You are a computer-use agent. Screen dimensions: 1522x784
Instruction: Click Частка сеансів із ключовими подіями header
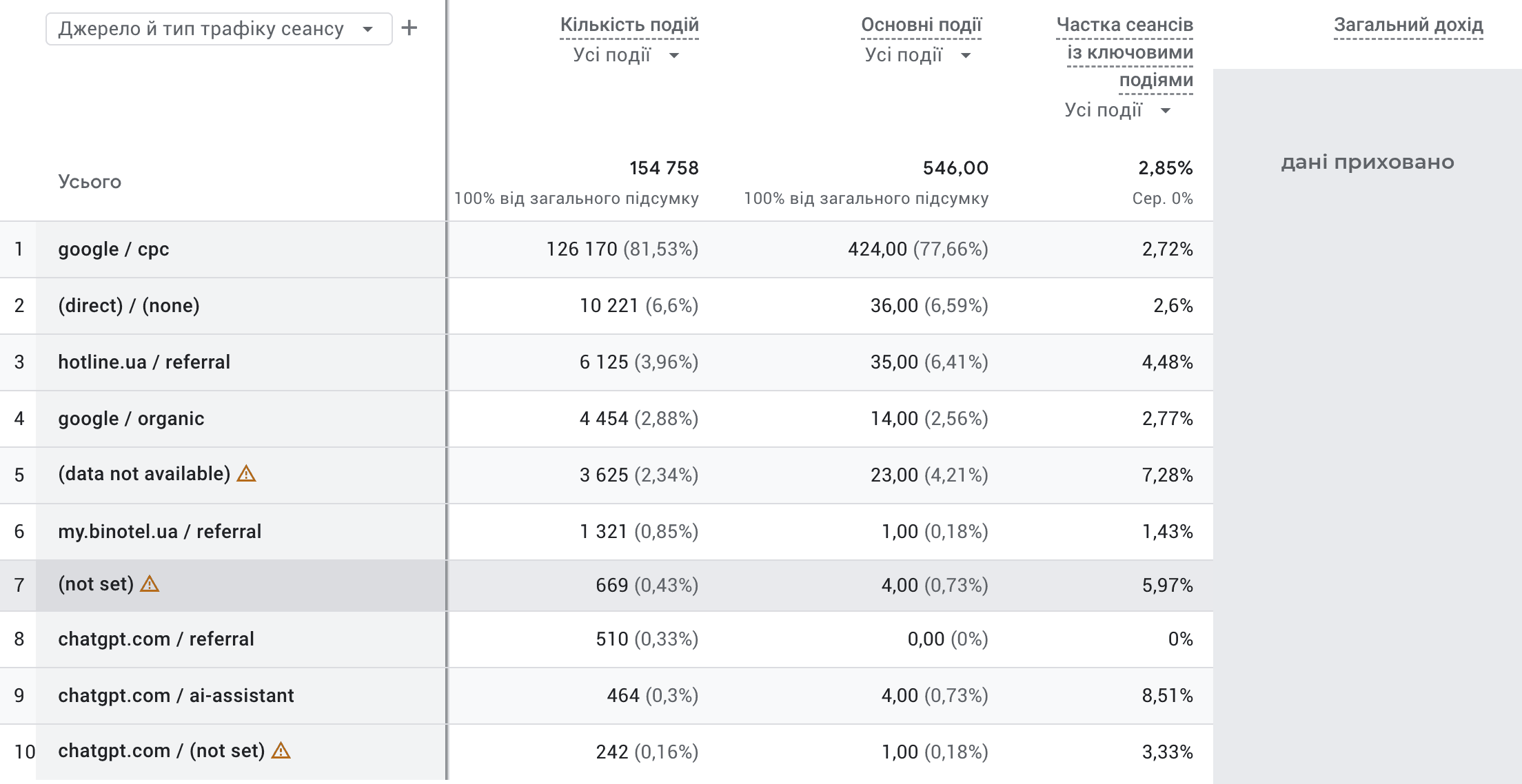[1125, 52]
